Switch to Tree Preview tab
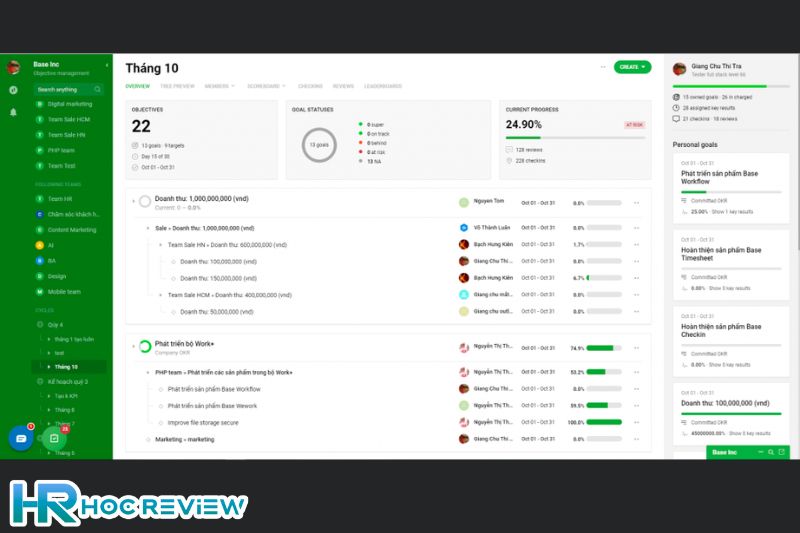800x533 pixels. [x=177, y=86]
